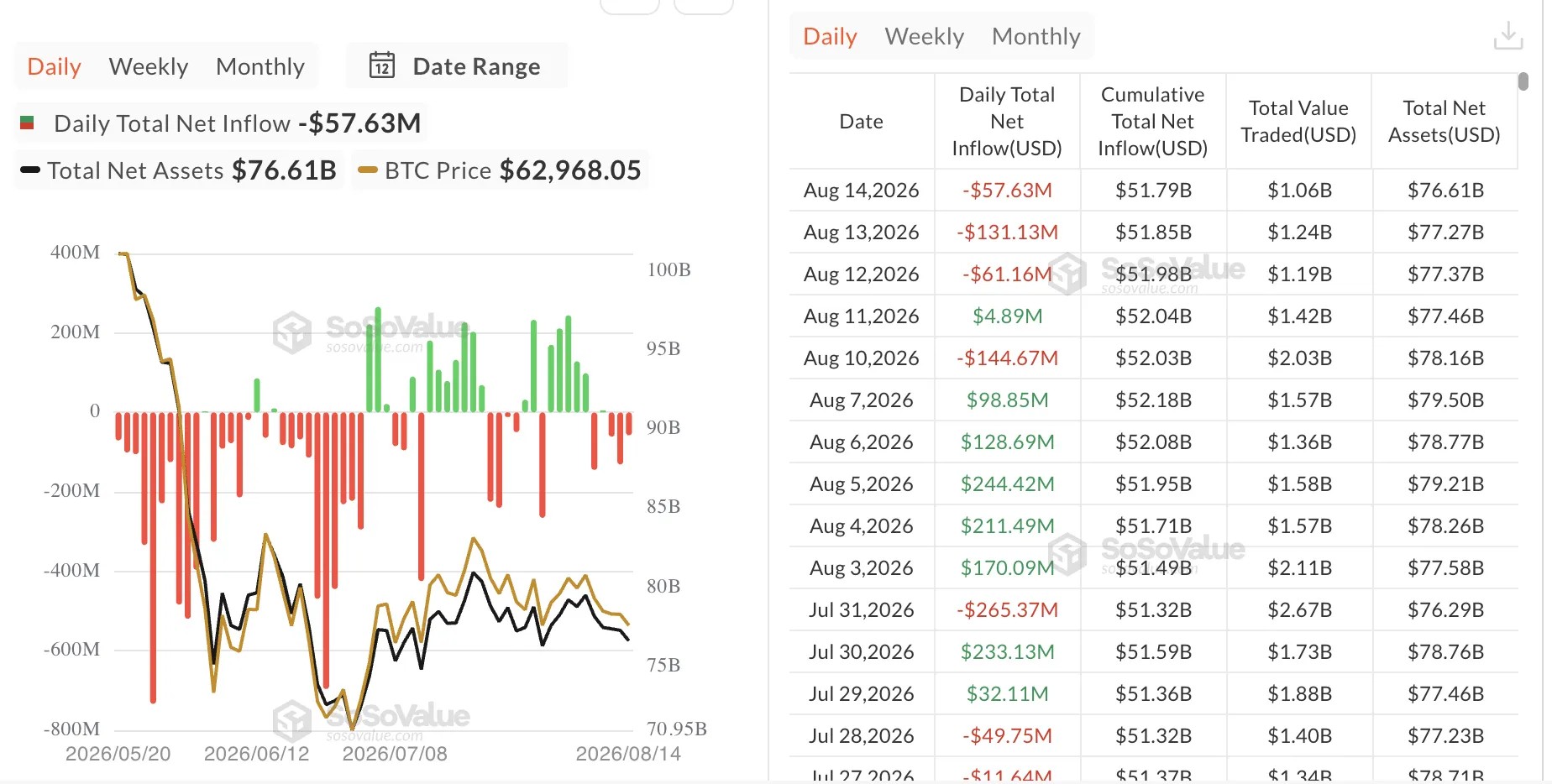
Task: Click the $211.49M inflow cell
Action: pos(1007,526)
